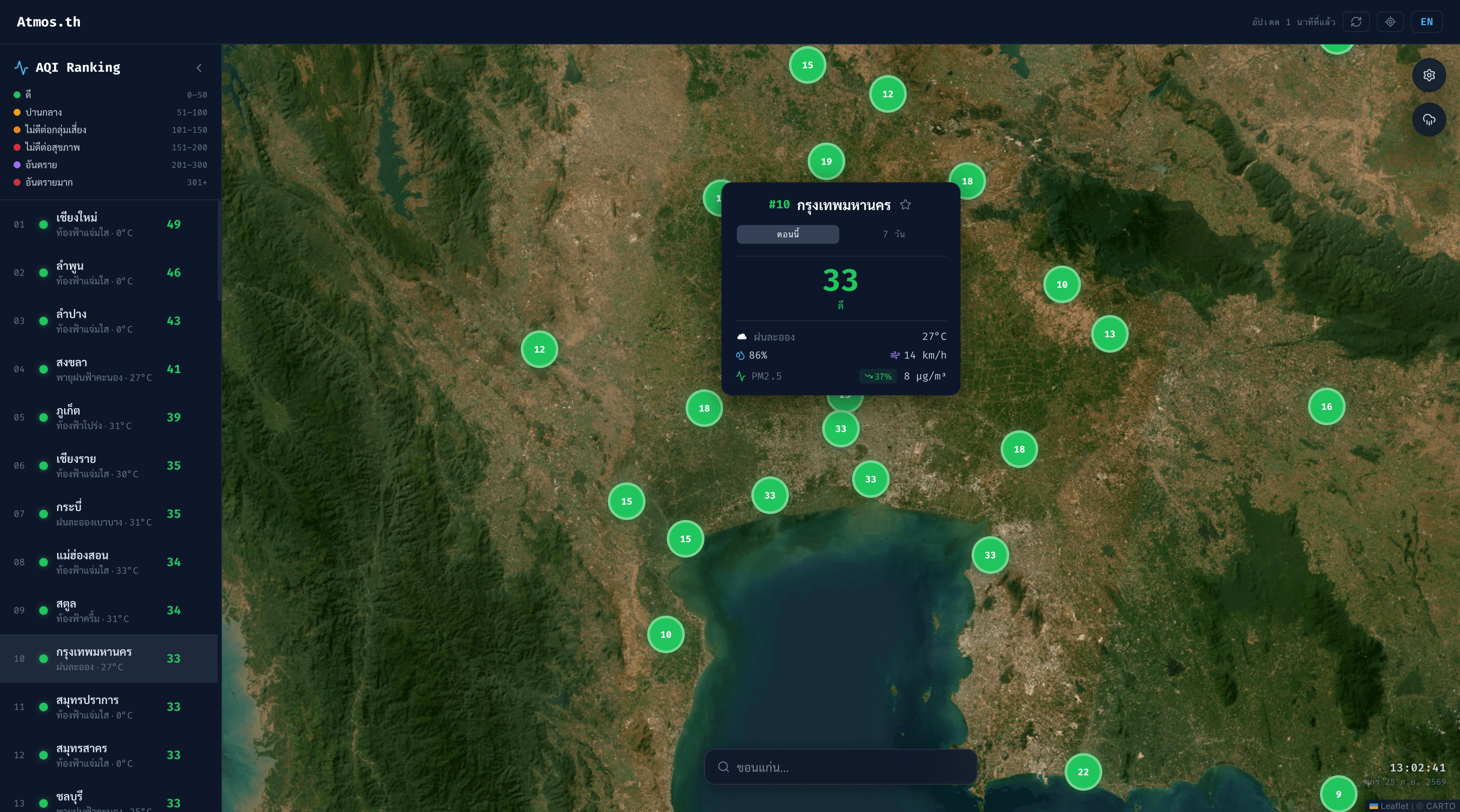Click the search magnifier icon
1460x812 pixels.
point(723,767)
